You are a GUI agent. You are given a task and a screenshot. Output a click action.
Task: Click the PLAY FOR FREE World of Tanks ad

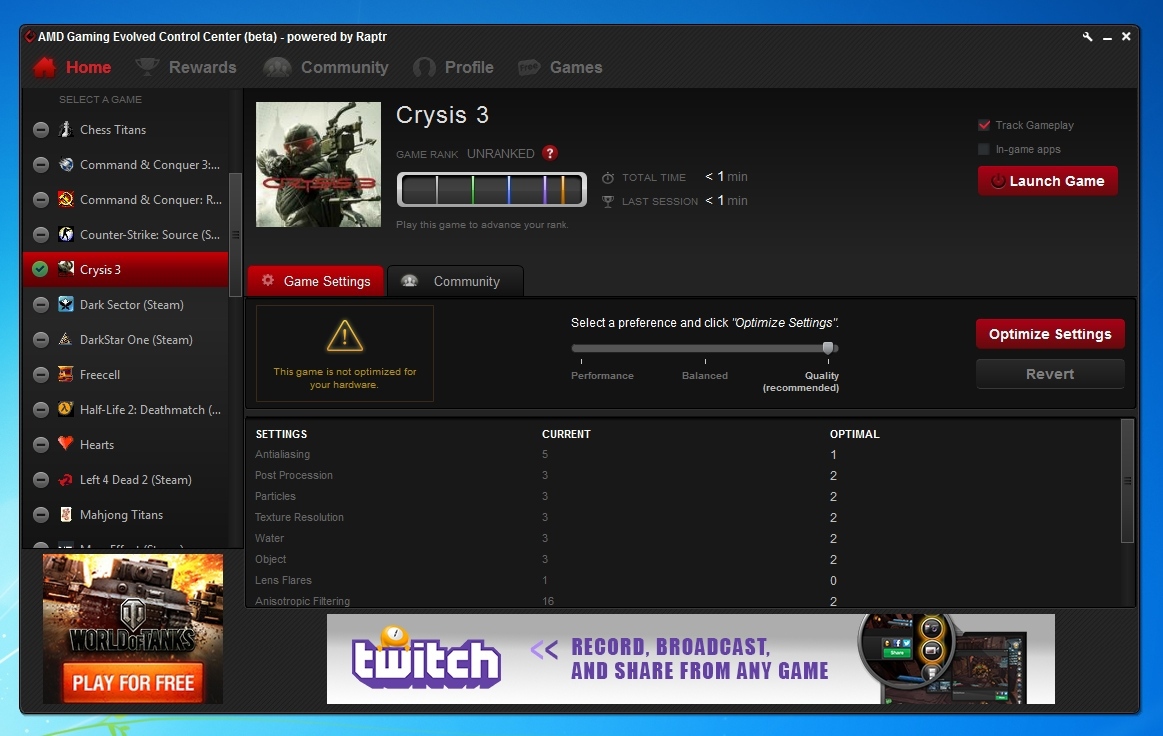[133, 628]
